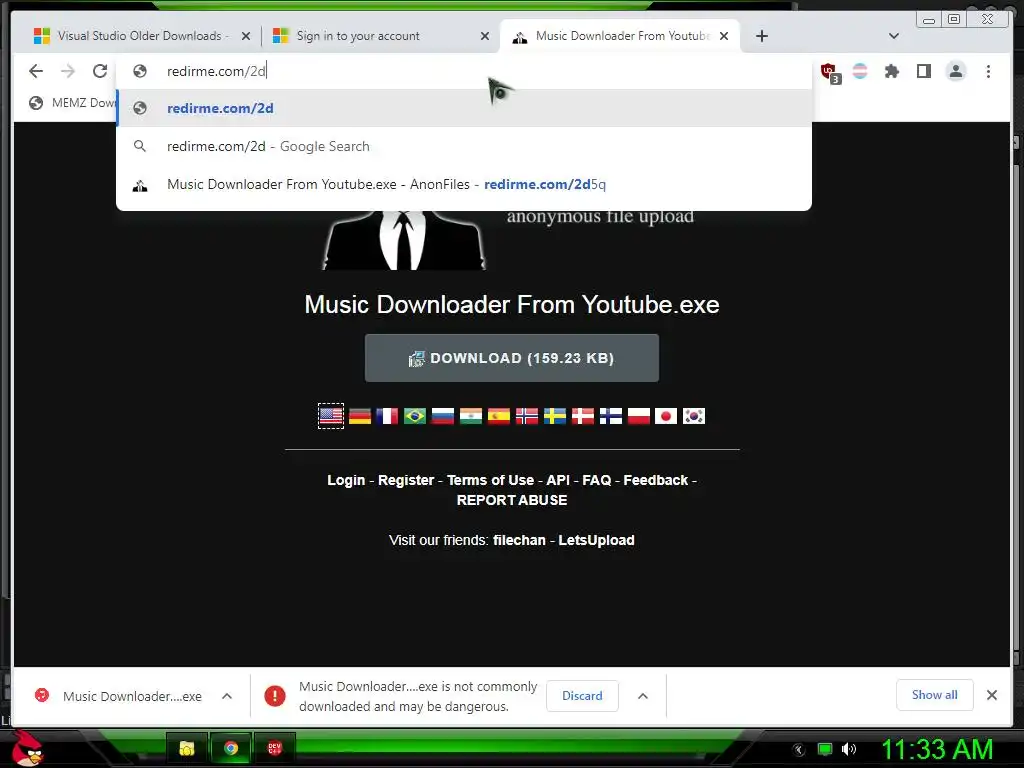Visit the filechan friend site link
The height and width of the screenshot is (768, 1024).
coord(519,540)
